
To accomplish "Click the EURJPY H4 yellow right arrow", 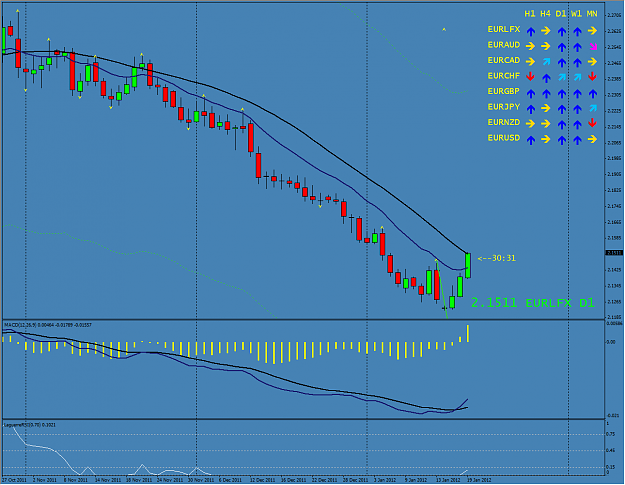I will (546, 108).
